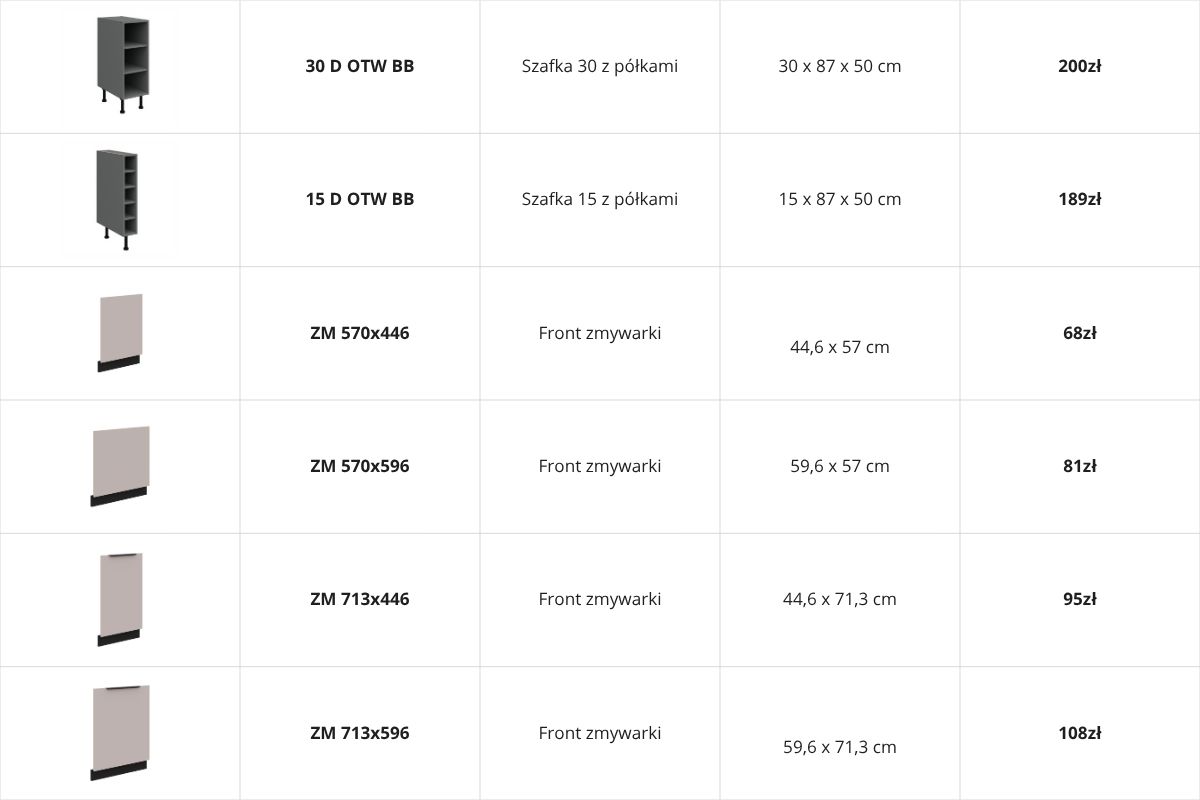Select the ZM 570x596 product code
This screenshot has width=1200, height=800.
coord(360,466)
